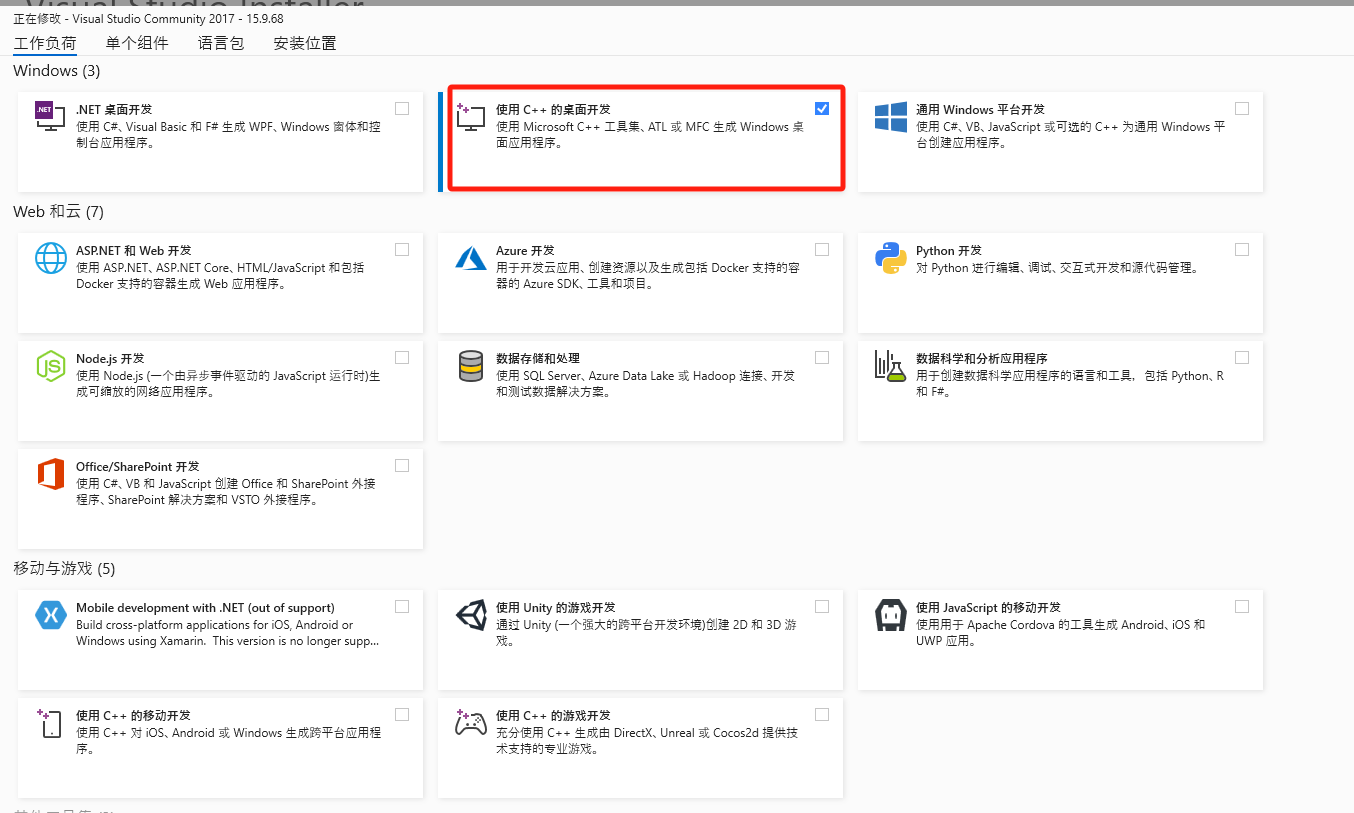This screenshot has height=813, width=1354.
Task: Click the 数据科学和分析应用程序 chart flask icon
Action: (890, 366)
